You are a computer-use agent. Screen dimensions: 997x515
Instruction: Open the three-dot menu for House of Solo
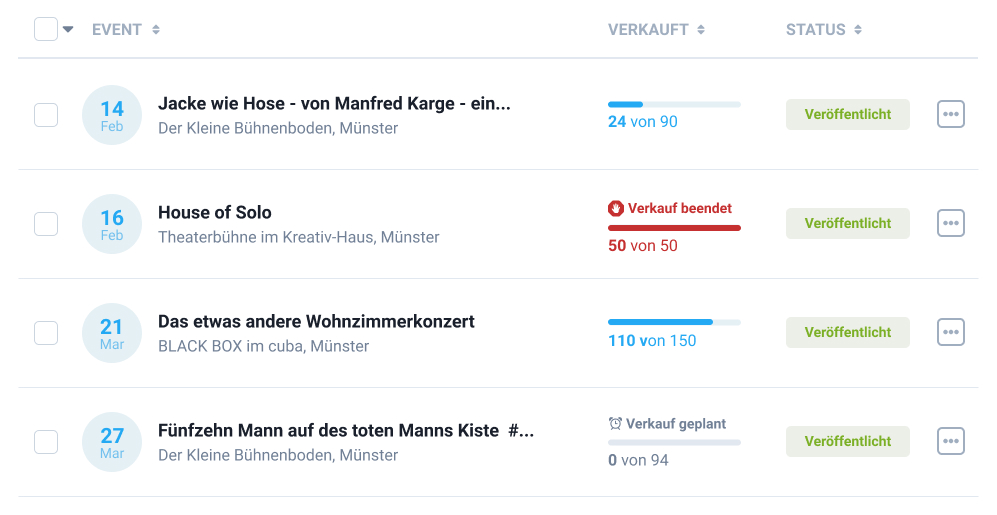pos(950,223)
